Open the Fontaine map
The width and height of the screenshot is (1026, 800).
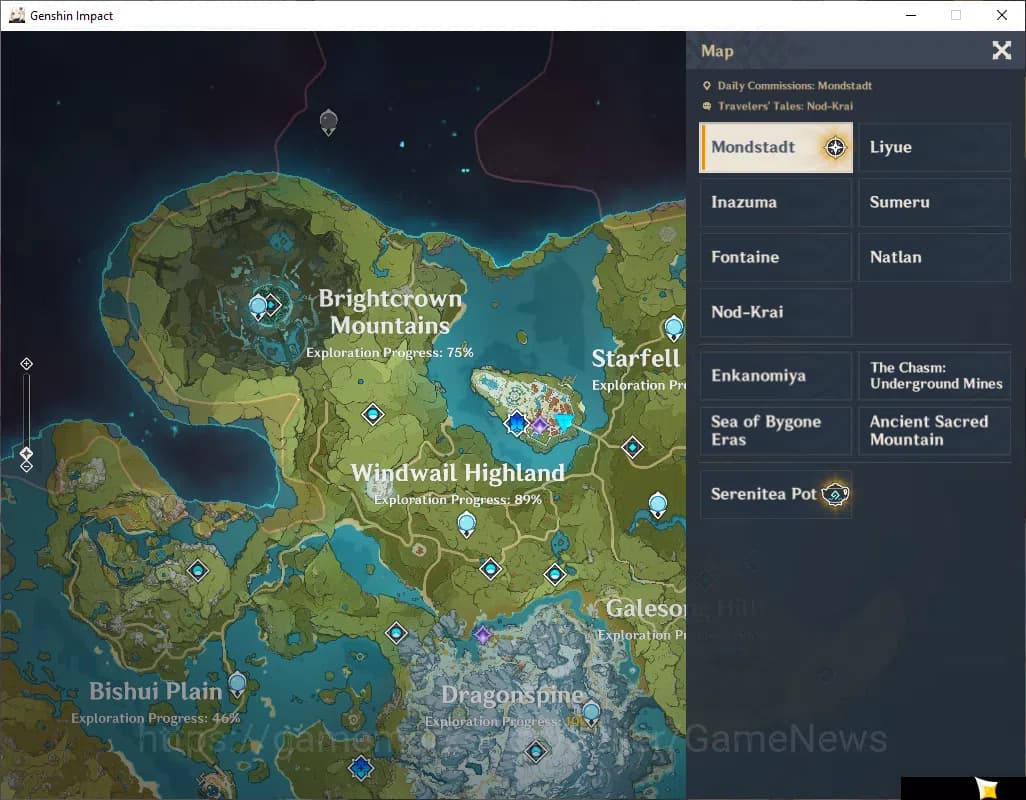pyautogui.click(x=775, y=258)
